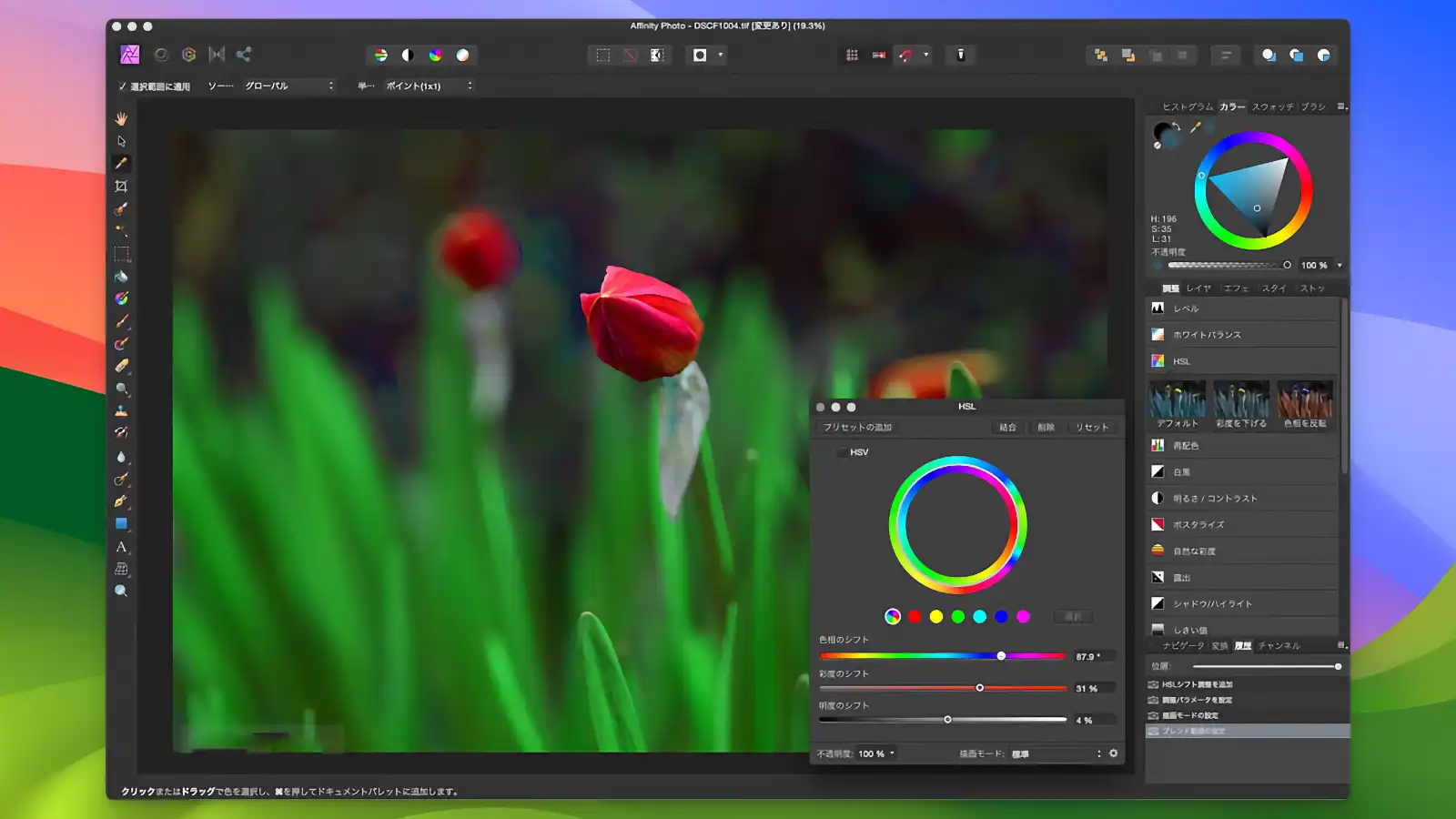Apply the 彩度を下げる HSL preset thumbnail
The width and height of the screenshot is (1456, 819).
(x=1242, y=400)
